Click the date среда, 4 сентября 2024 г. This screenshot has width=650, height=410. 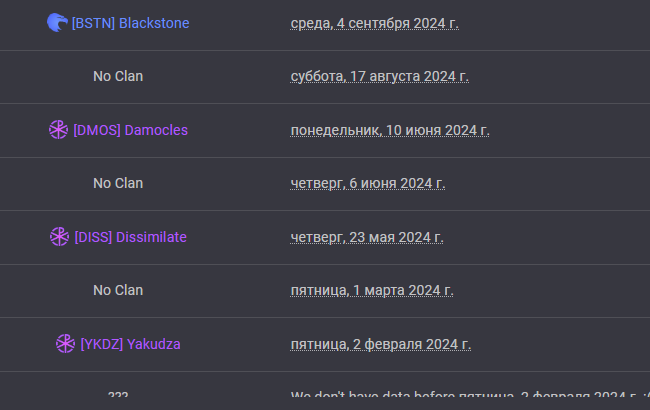pyautogui.click(x=374, y=23)
